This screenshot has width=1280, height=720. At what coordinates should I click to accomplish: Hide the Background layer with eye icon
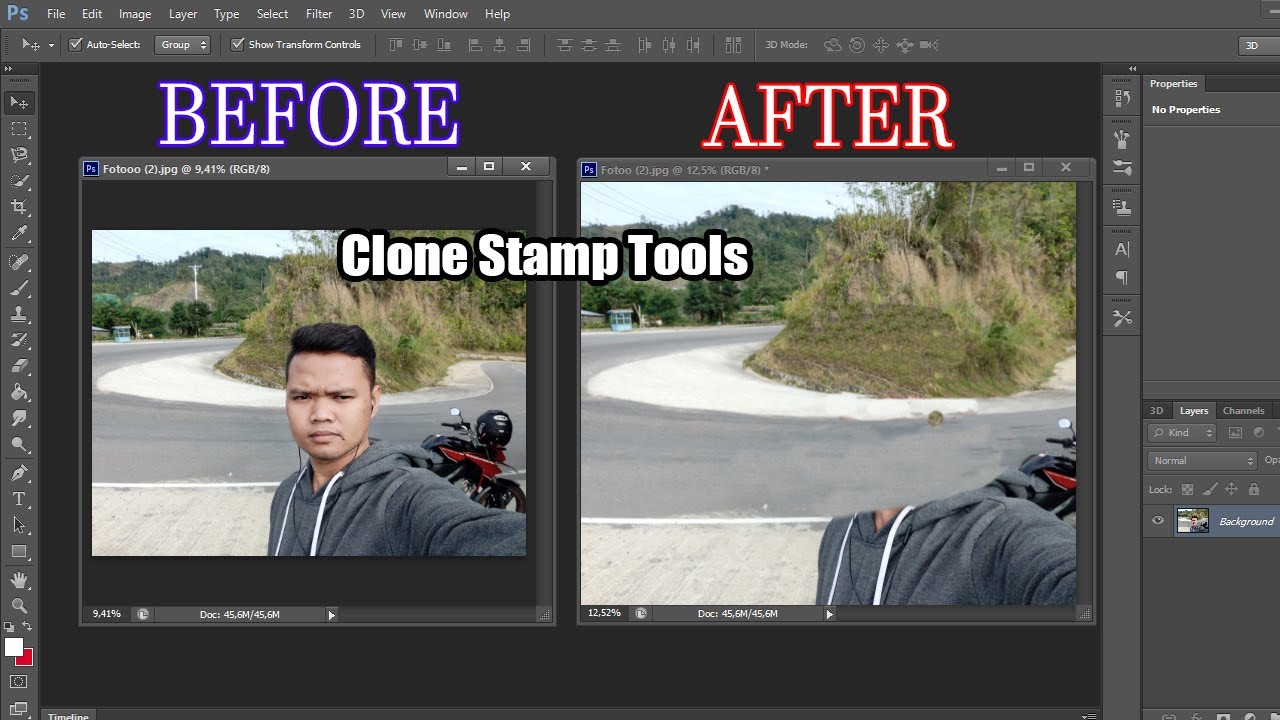(1158, 520)
